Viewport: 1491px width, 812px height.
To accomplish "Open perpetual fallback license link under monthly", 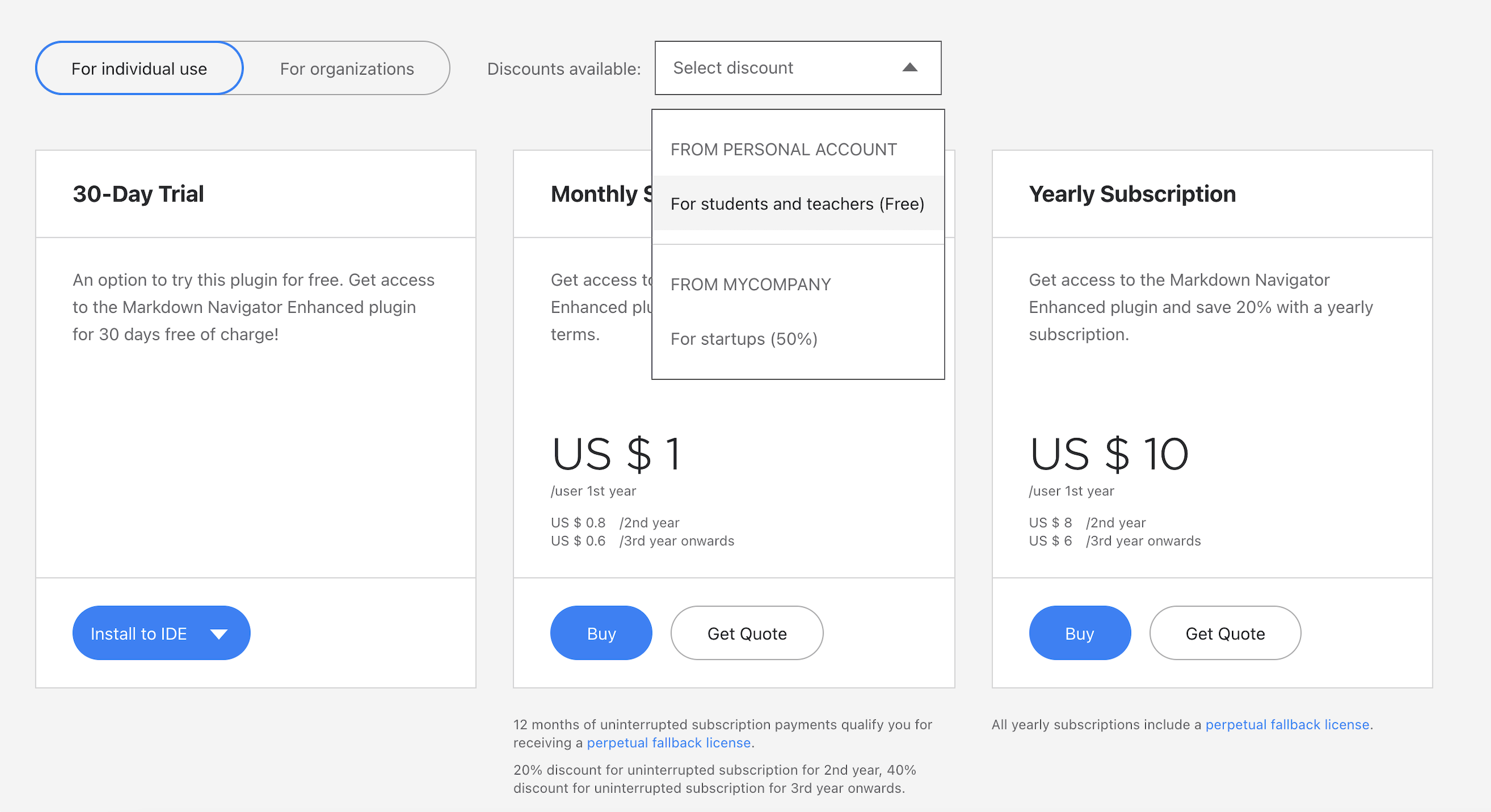I will tap(669, 743).
